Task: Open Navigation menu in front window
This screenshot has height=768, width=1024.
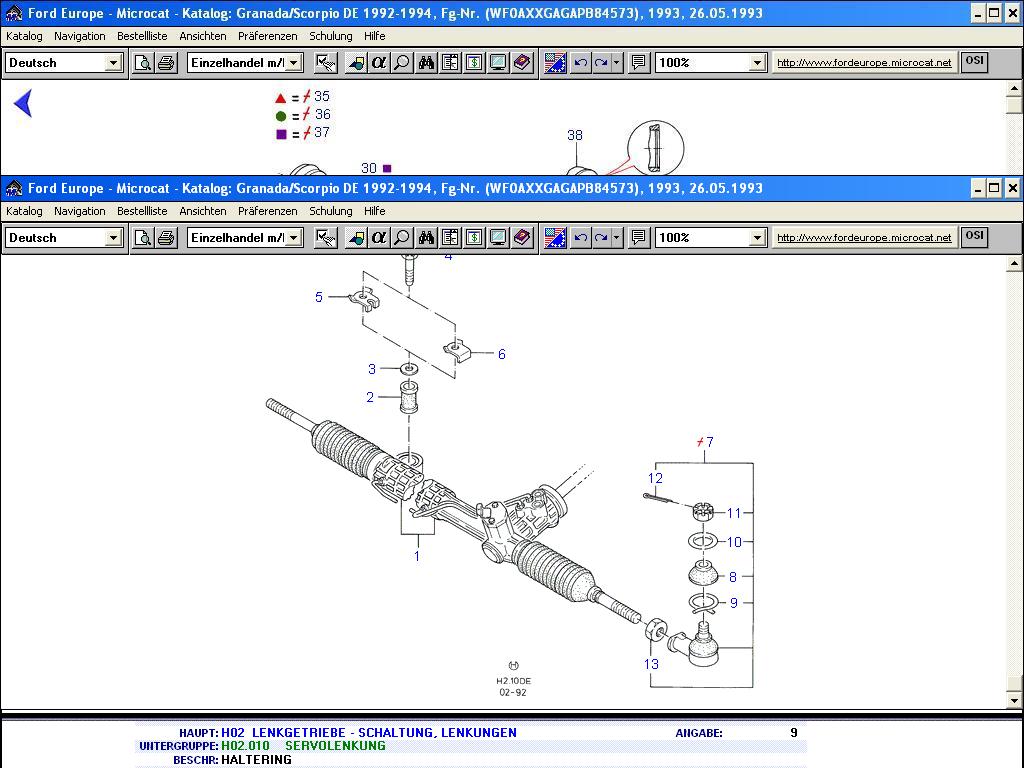Action: [x=80, y=211]
